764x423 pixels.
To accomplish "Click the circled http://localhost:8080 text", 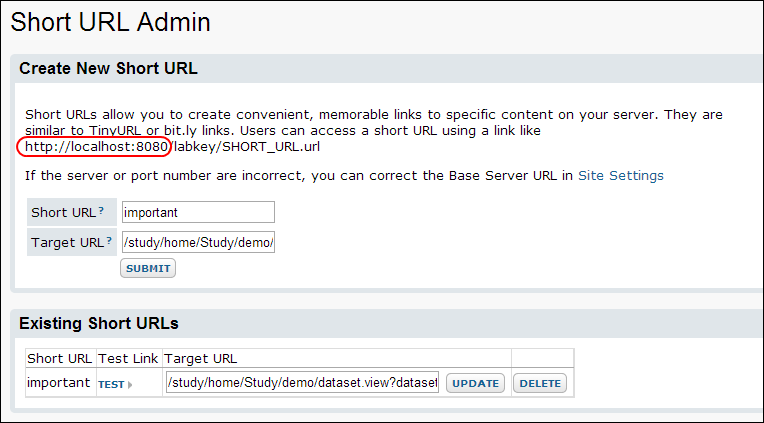I will (x=94, y=147).
